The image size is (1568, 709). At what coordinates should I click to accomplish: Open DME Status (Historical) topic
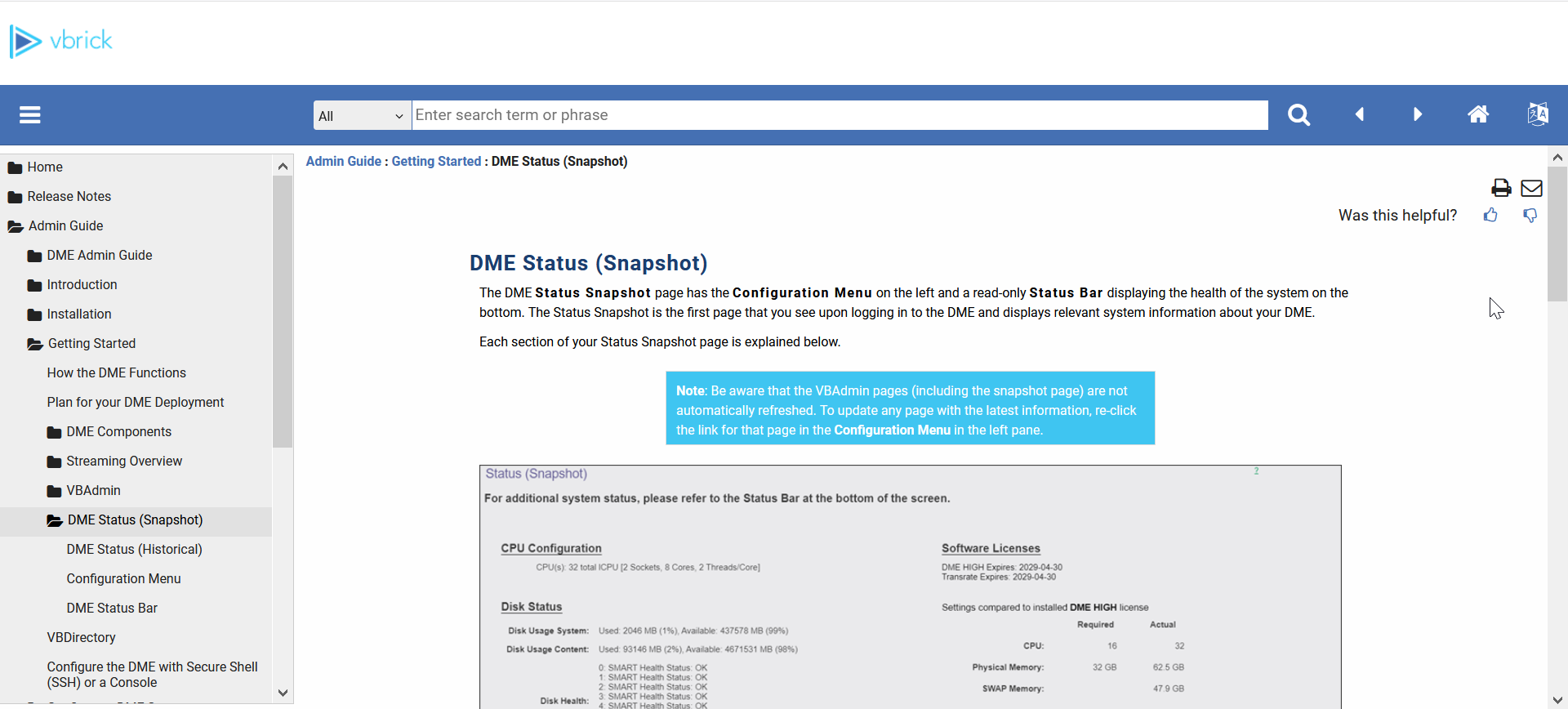coord(134,549)
